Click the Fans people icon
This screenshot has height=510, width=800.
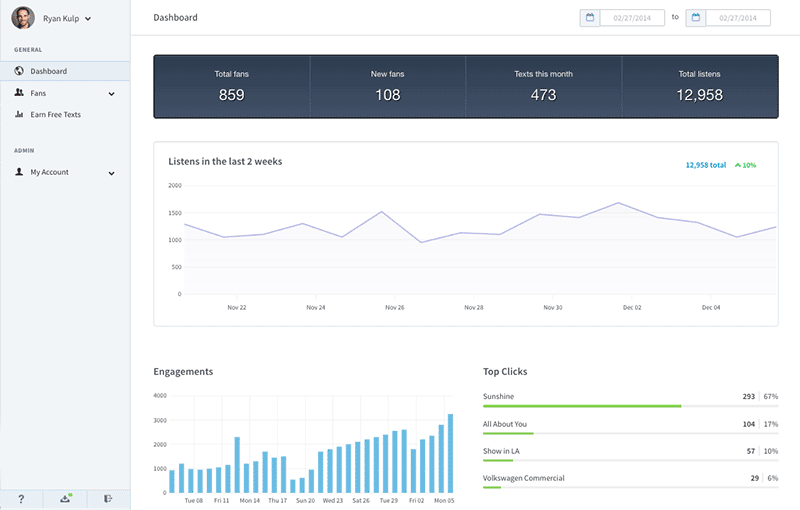(x=19, y=93)
